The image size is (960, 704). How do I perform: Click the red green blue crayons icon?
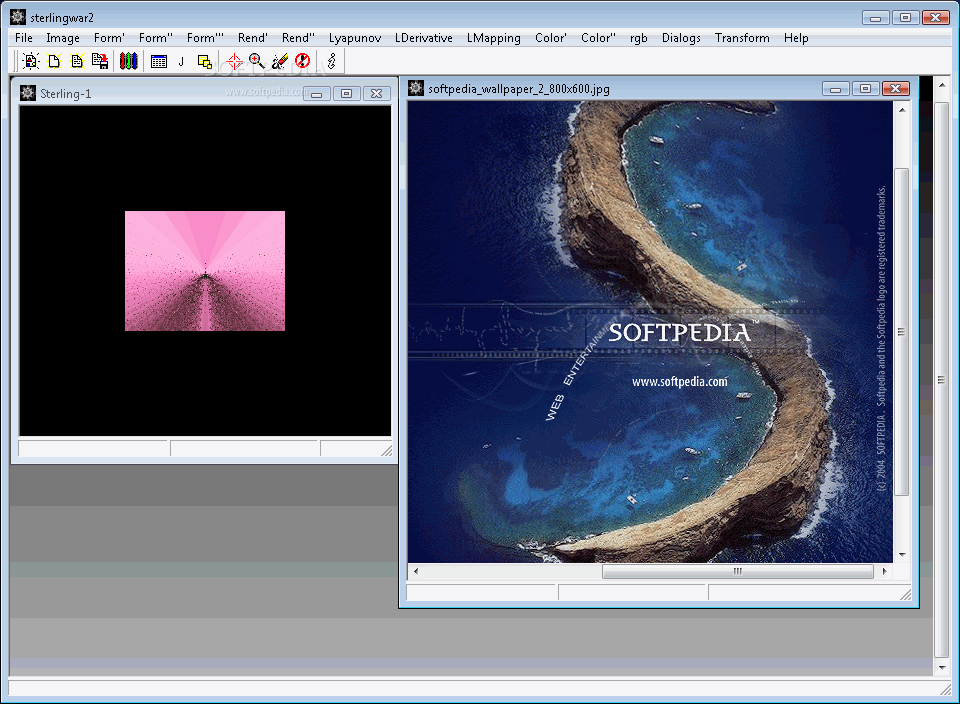click(129, 61)
